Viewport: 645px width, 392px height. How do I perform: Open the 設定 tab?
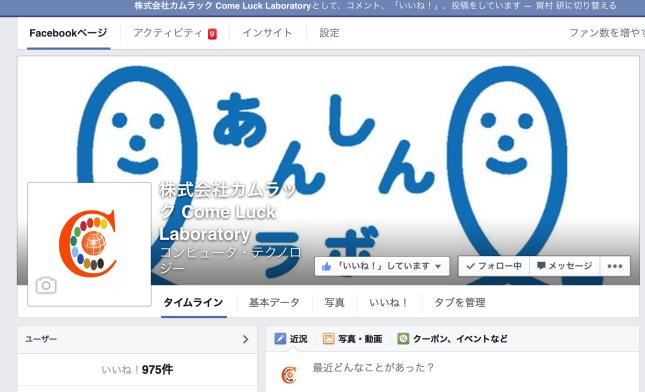(329, 33)
